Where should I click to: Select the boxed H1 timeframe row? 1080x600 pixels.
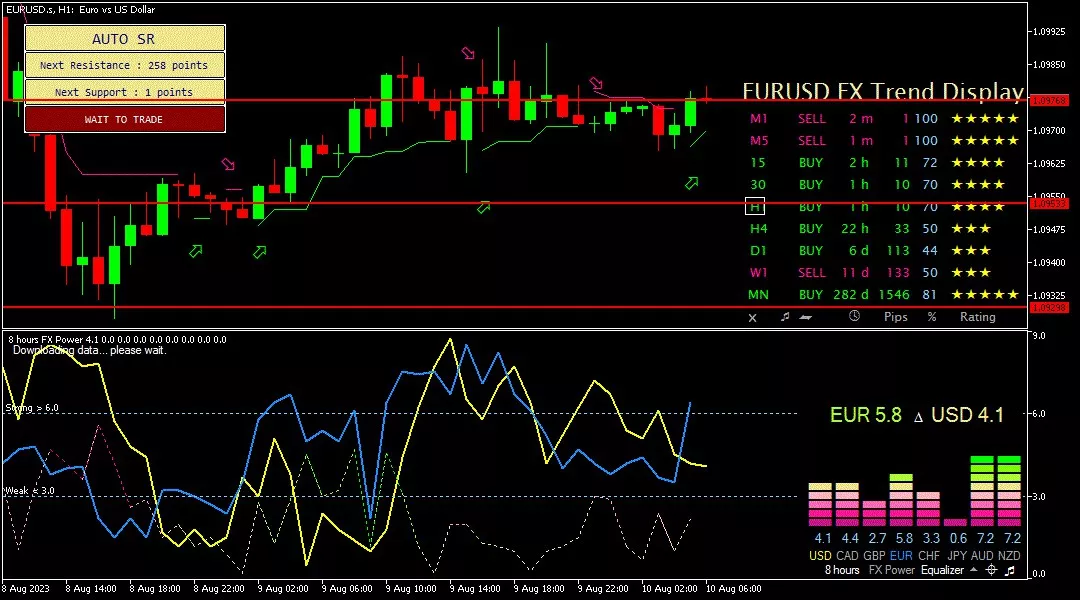click(x=755, y=206)
